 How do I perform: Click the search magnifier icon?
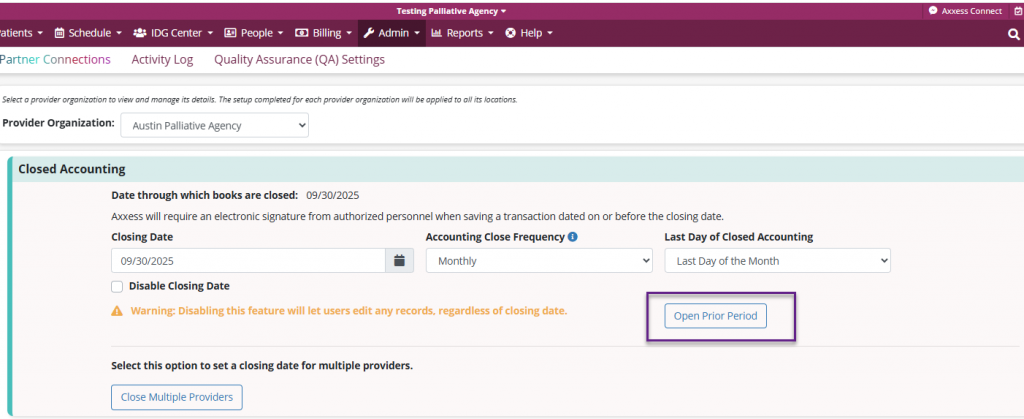pyautogui.click(x=1013, y=33)
